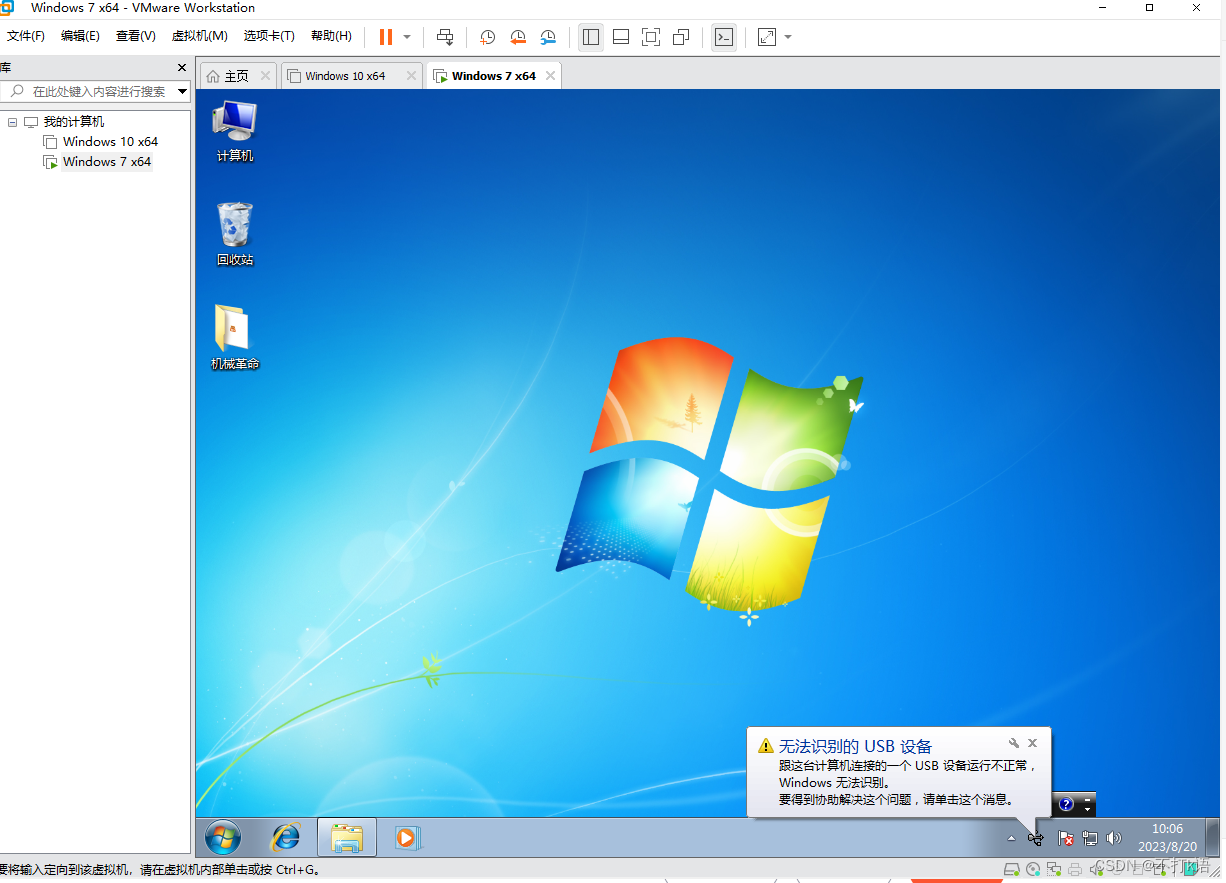Open the 选项卡(T) menu

click(269, 36)
